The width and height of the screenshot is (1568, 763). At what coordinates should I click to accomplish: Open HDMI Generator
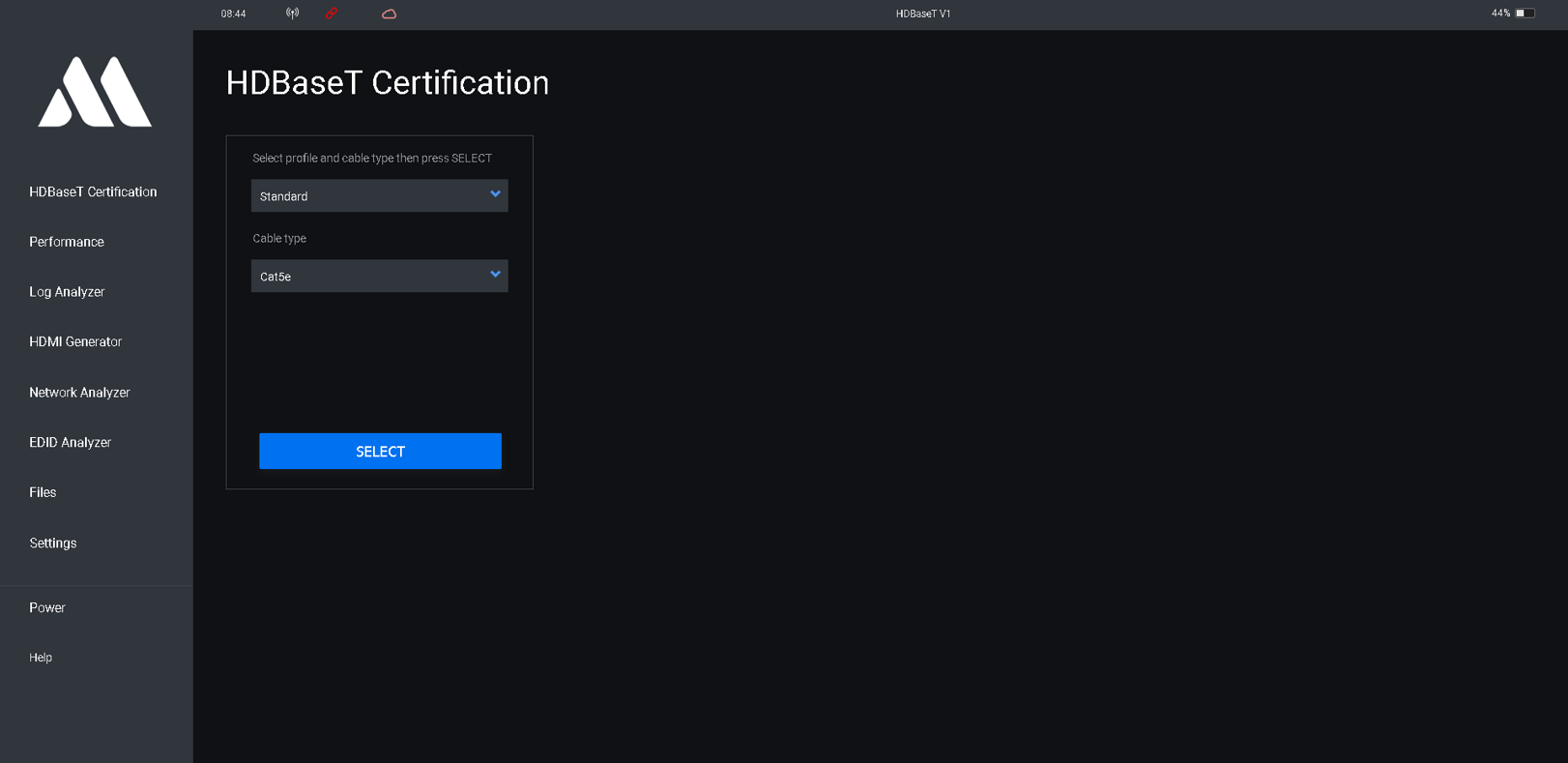(75, 341)
